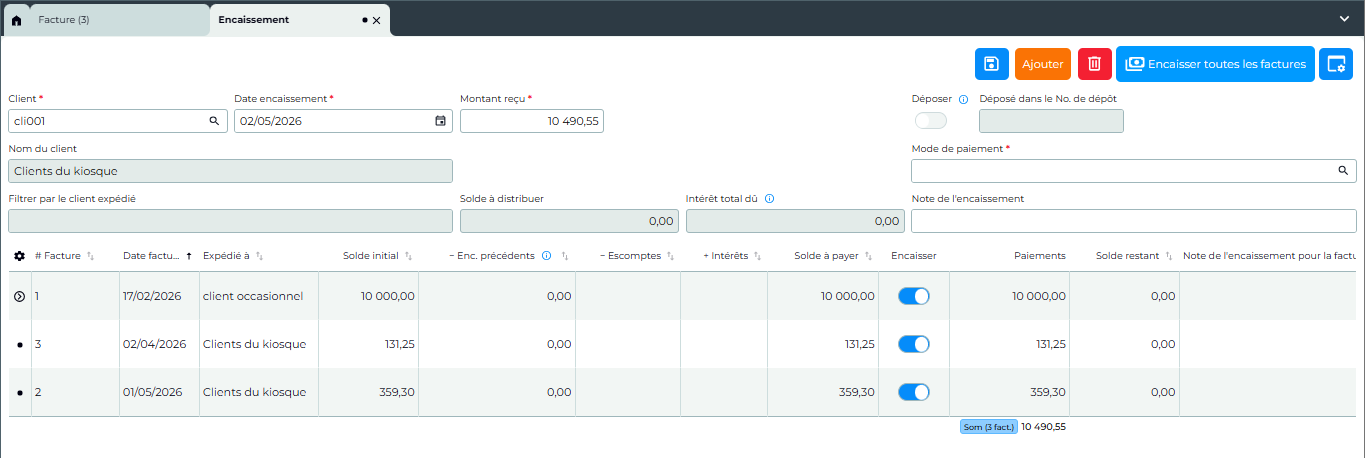Image resolution: width=1365 pixels, height=458 pixels.
Task: Click the Paiements column header
Action: coord(1040,256)
